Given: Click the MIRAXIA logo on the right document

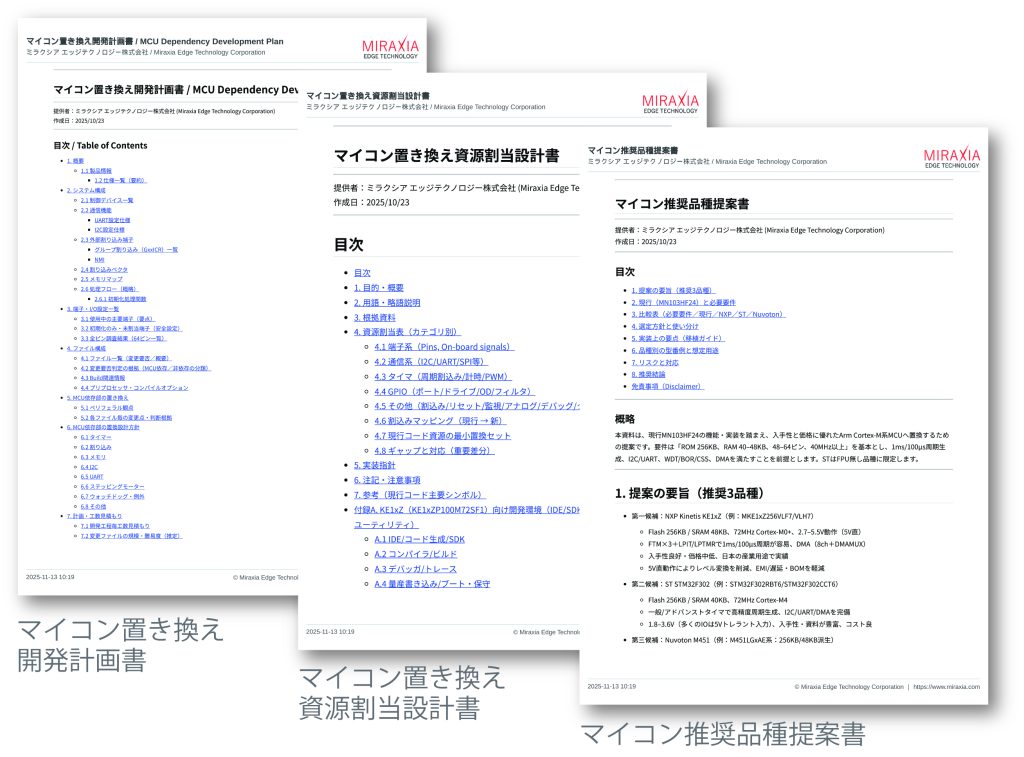Looking at the screenshot, I should (951, 159).
